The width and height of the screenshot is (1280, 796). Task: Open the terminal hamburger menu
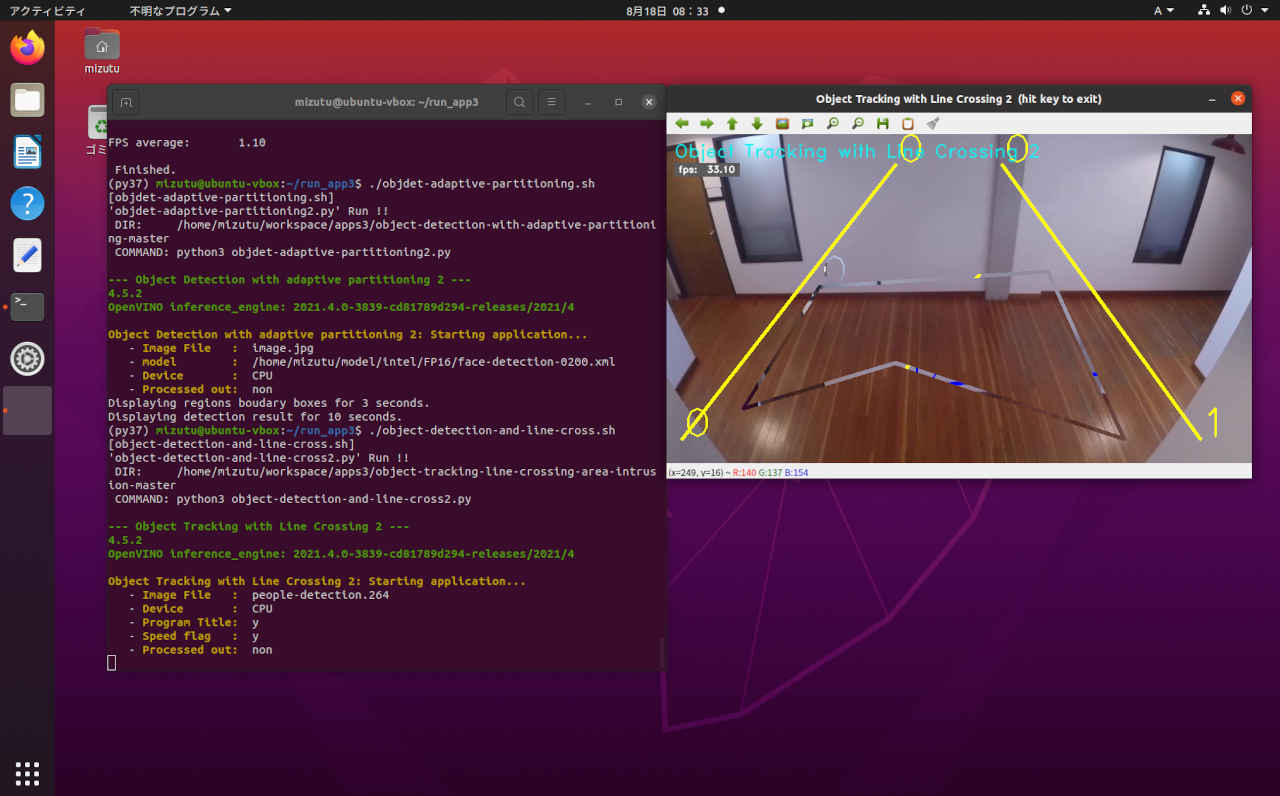[551, 102]
